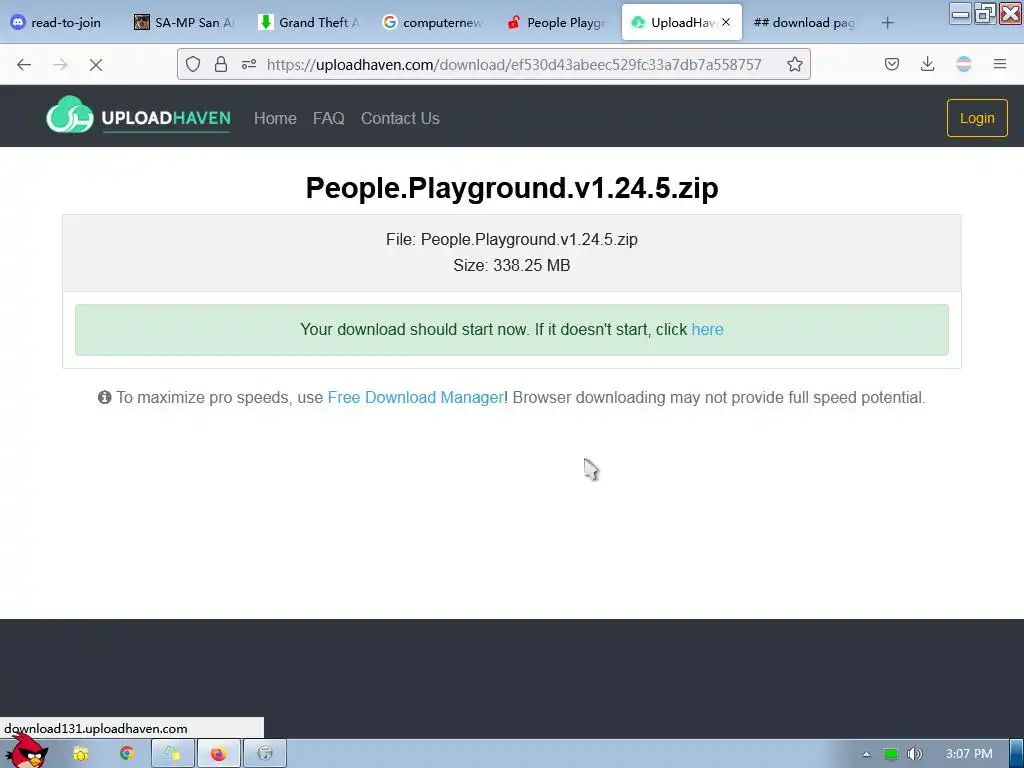
Task: Click the green network tray icon
Action: tap(891, 754)
